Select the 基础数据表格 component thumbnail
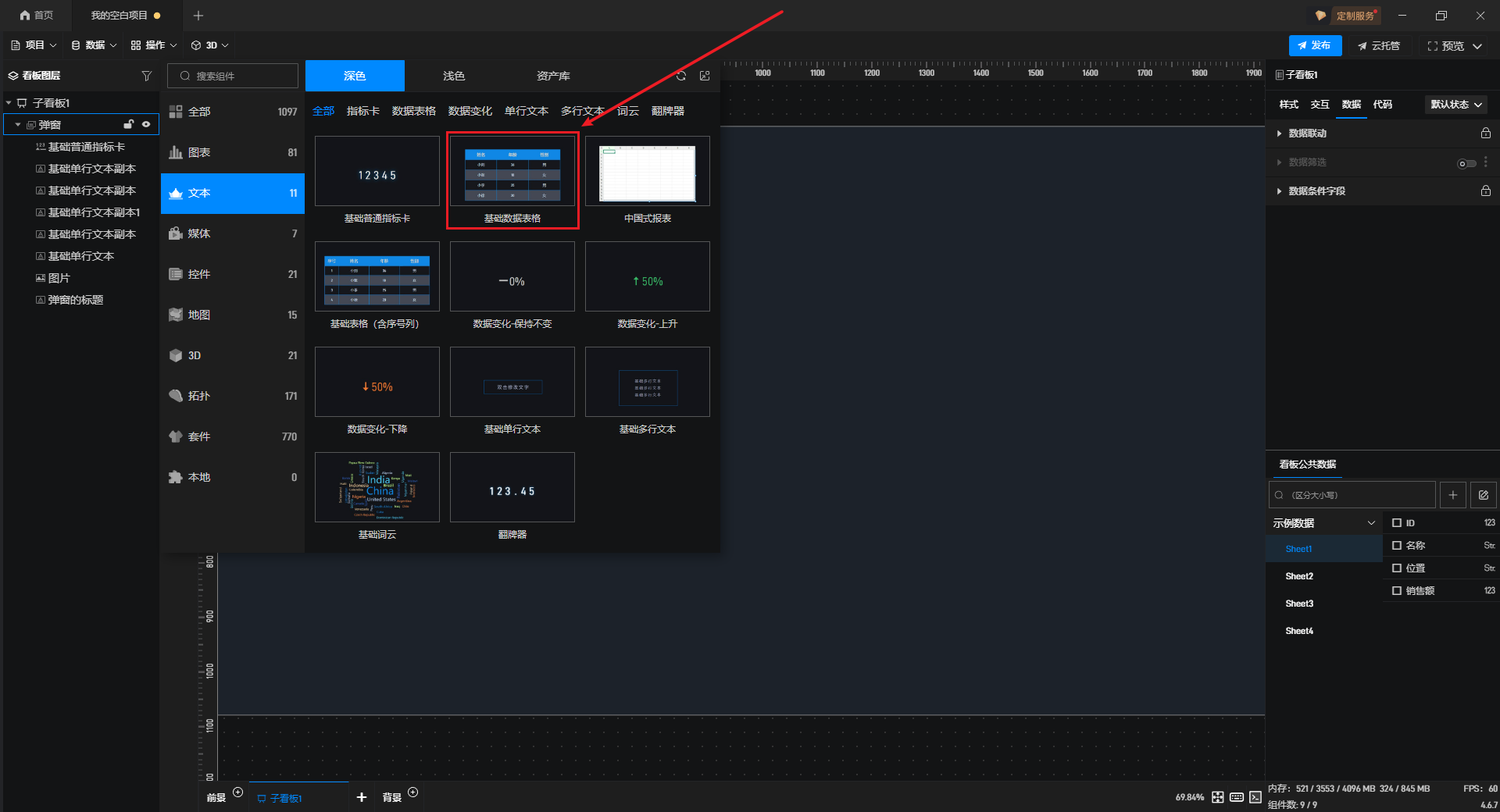 point(512,173)
